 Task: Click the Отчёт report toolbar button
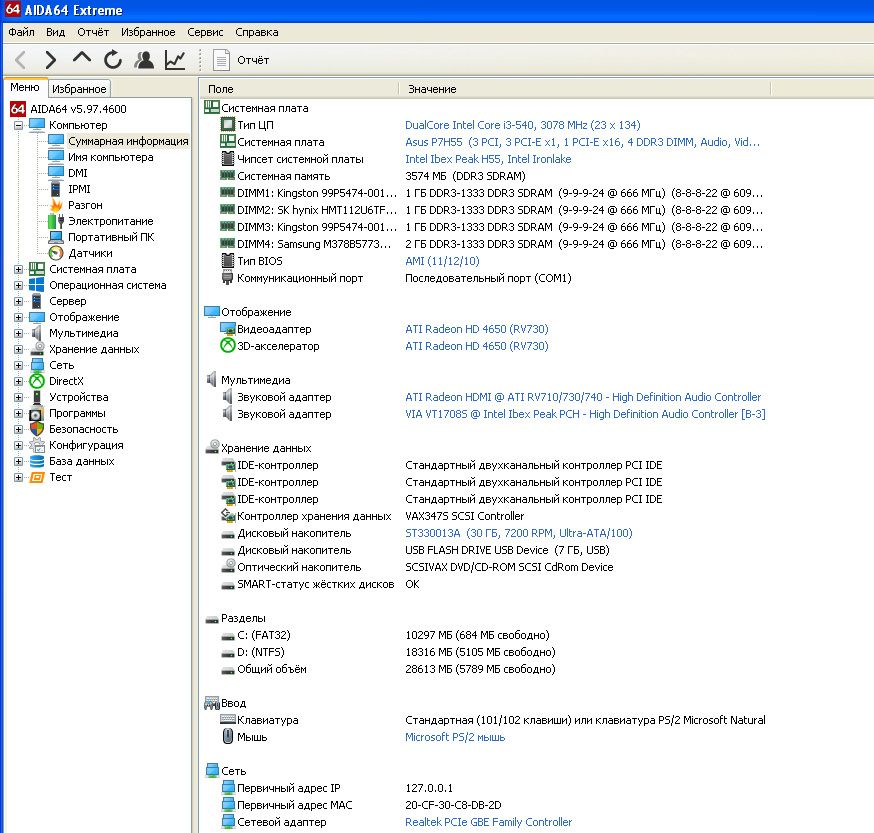coord(241,60)
